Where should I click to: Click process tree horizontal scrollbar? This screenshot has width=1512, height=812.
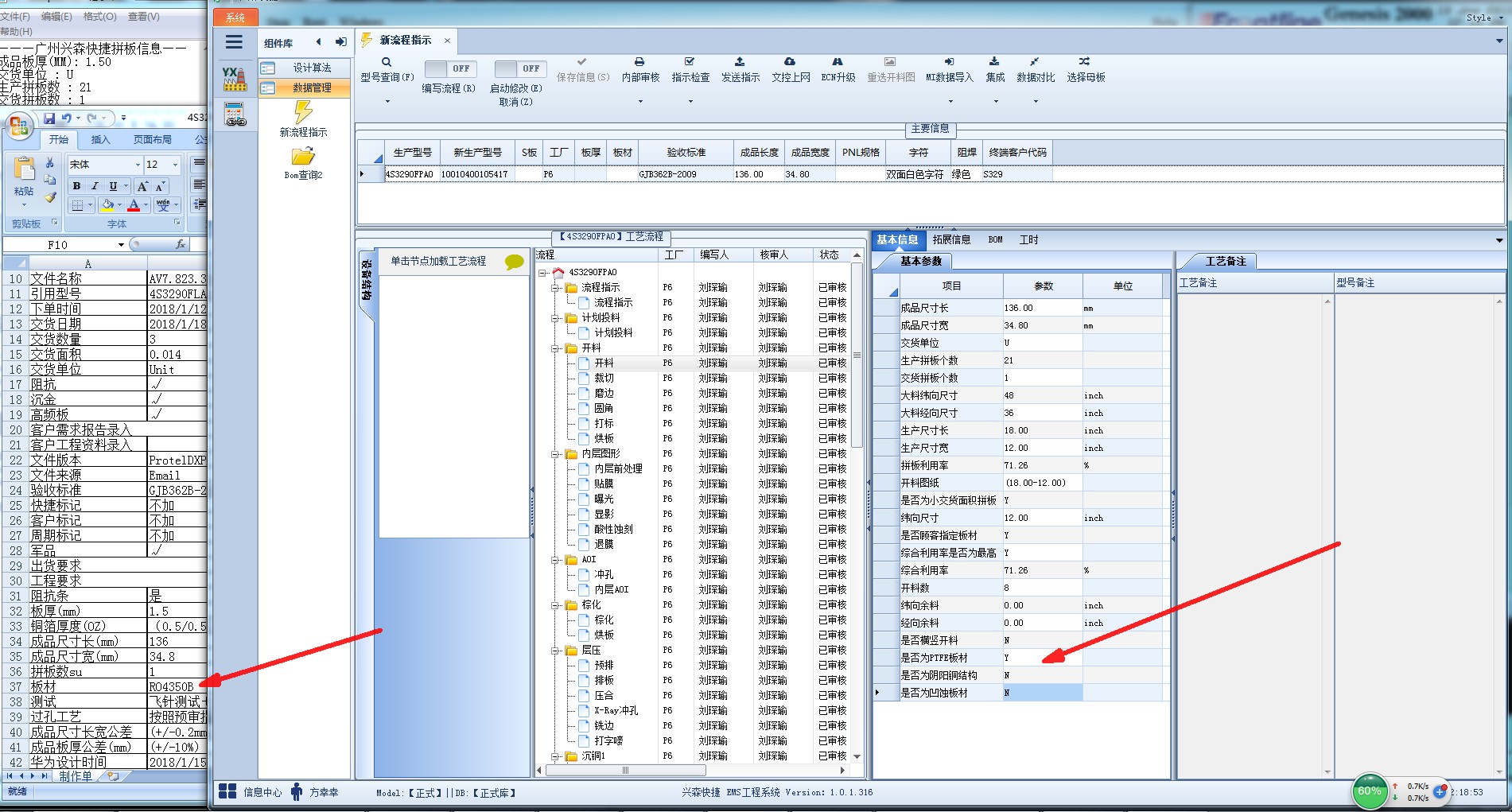click(625, 770)
